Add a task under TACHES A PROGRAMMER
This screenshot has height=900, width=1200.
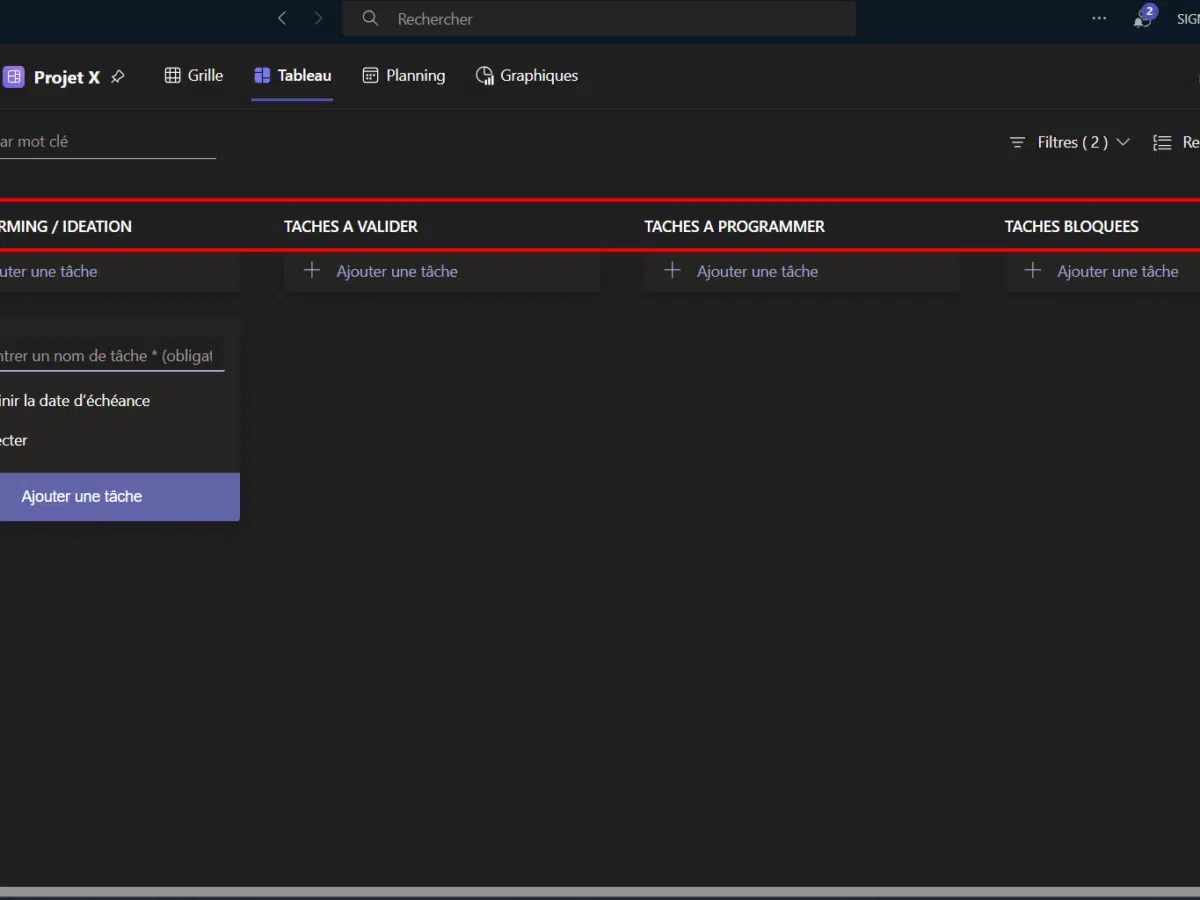click(x=756, y=271)
